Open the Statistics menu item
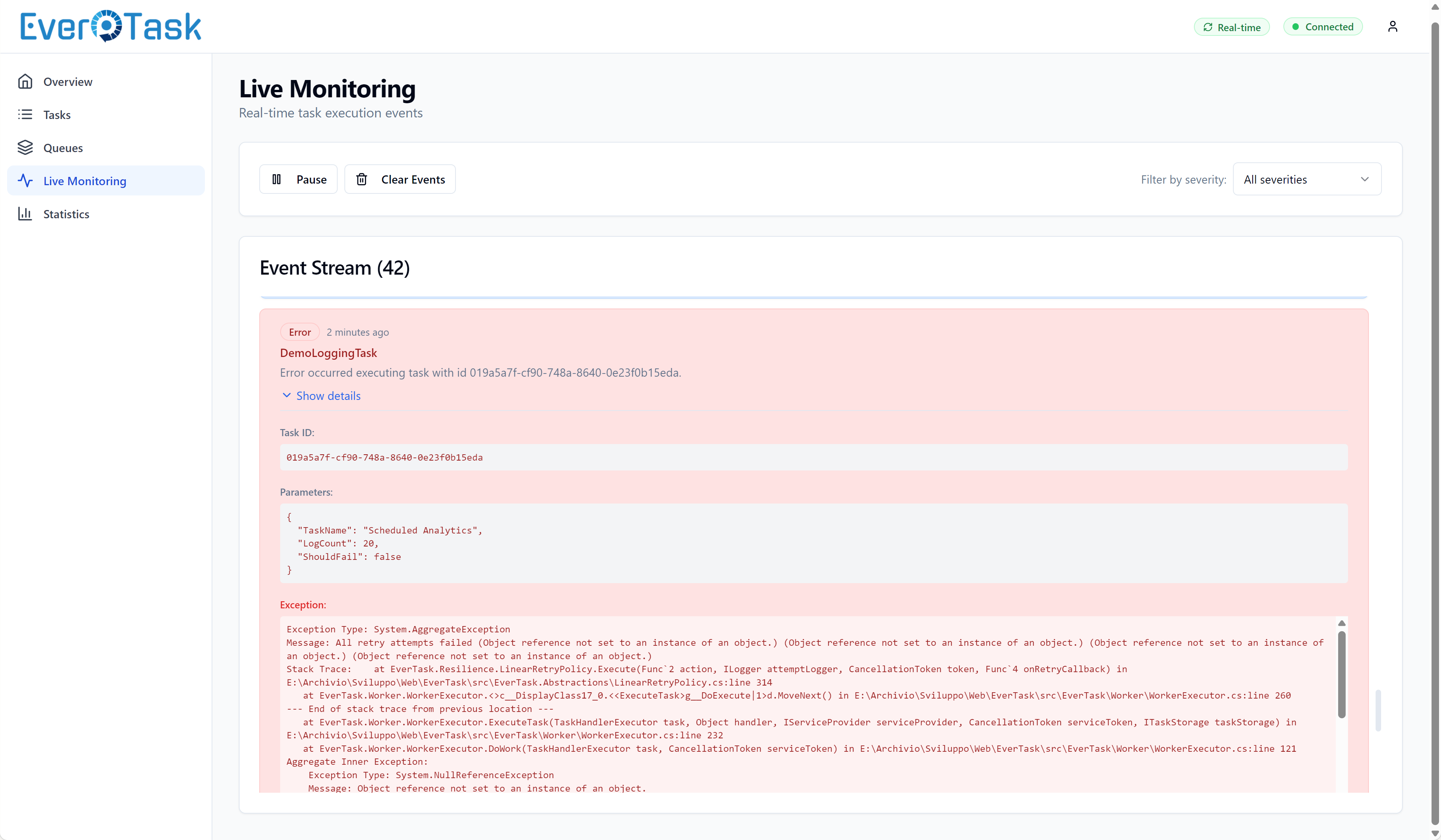 coord(66,214)
